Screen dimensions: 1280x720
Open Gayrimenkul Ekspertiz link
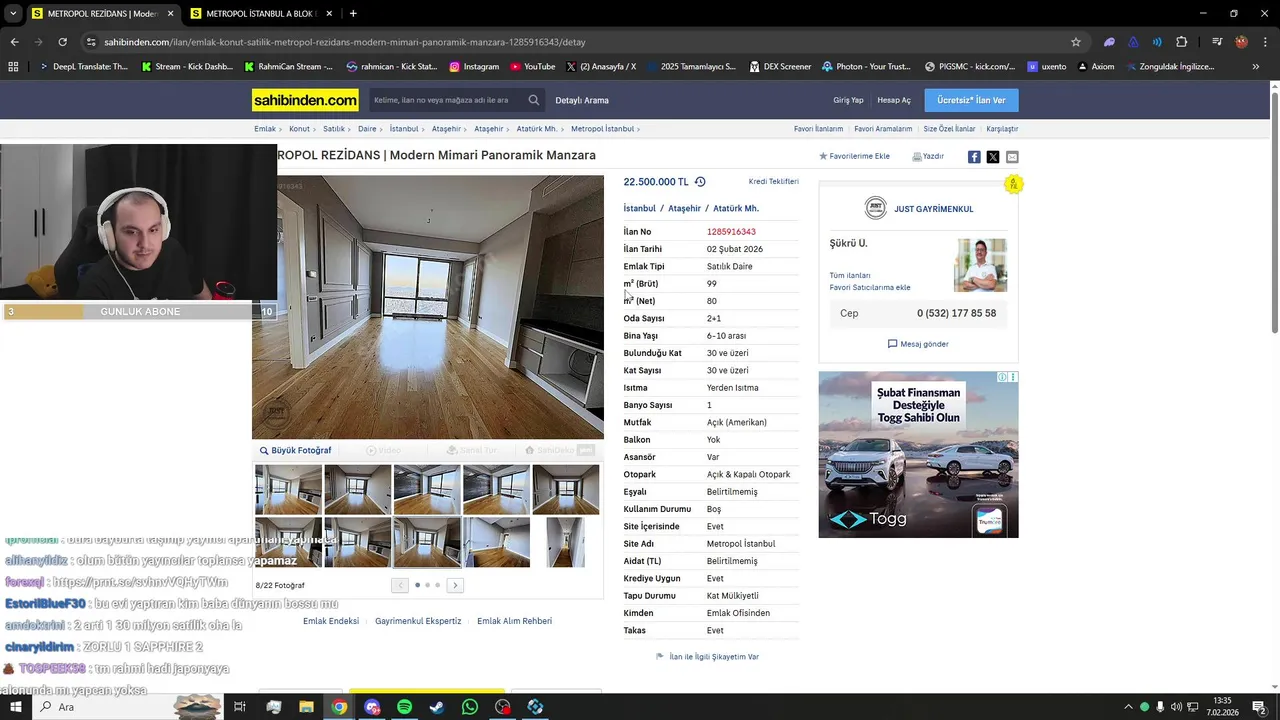pos(418,621)
